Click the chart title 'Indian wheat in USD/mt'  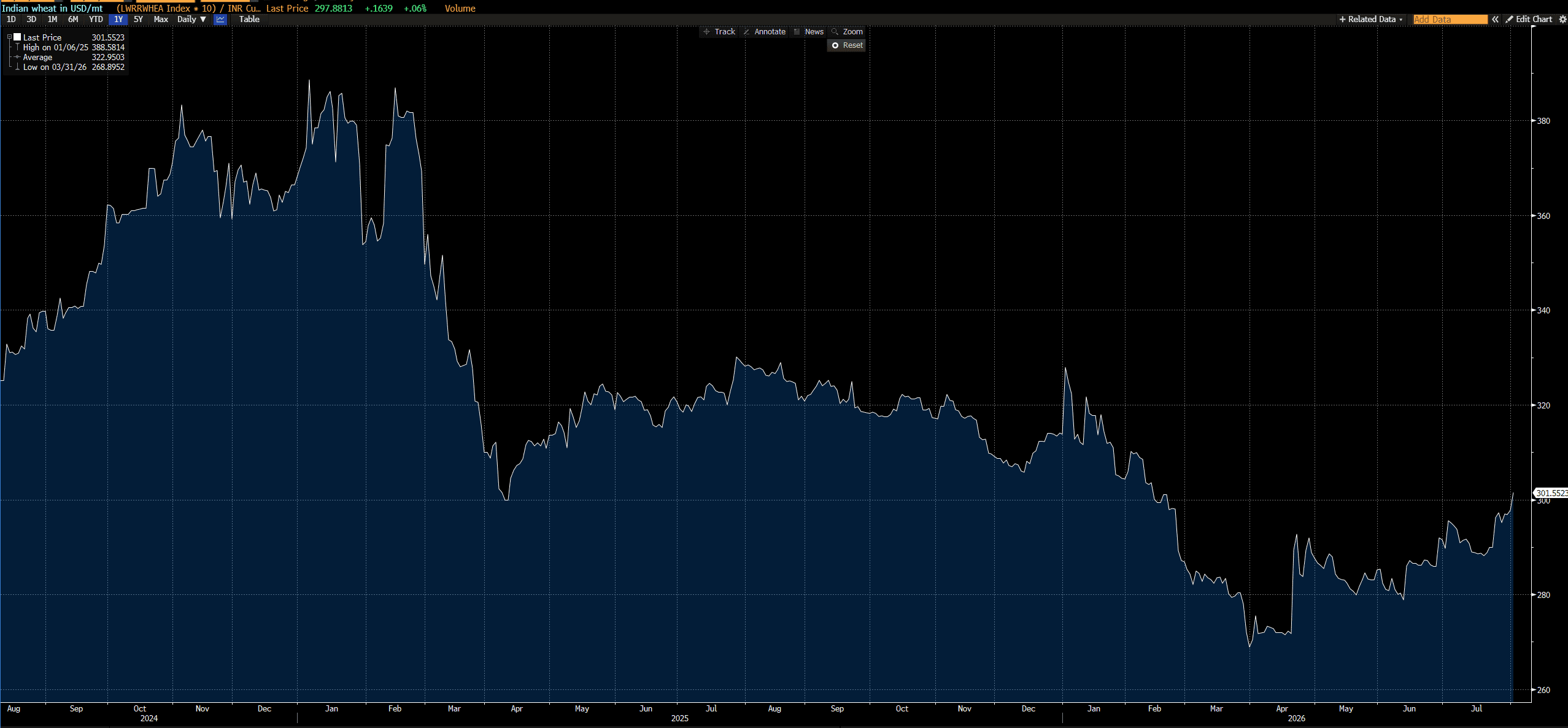(52, 9)
